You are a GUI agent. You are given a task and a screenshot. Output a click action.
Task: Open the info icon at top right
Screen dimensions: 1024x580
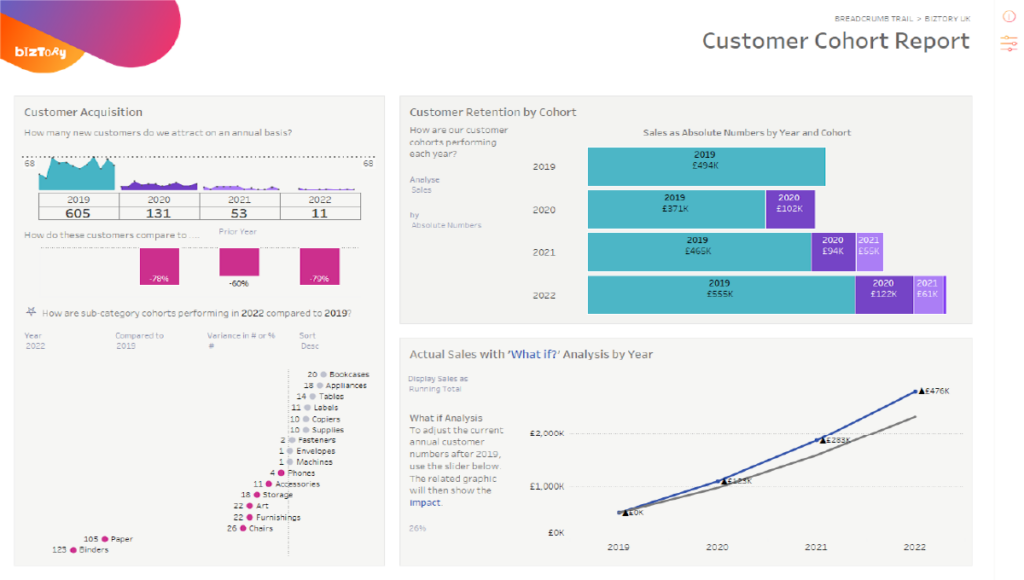1009,17
